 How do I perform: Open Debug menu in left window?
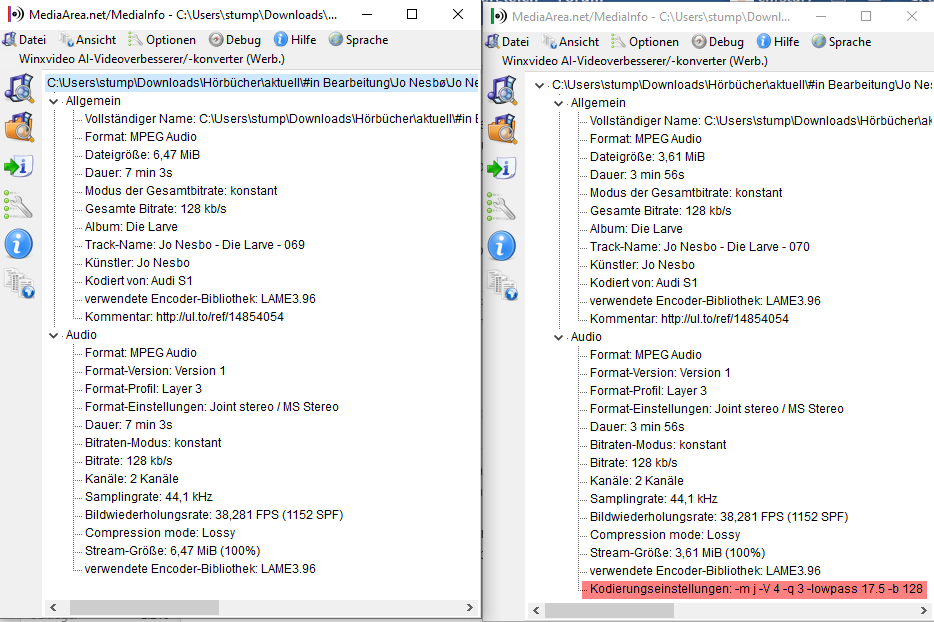(235, 40)
